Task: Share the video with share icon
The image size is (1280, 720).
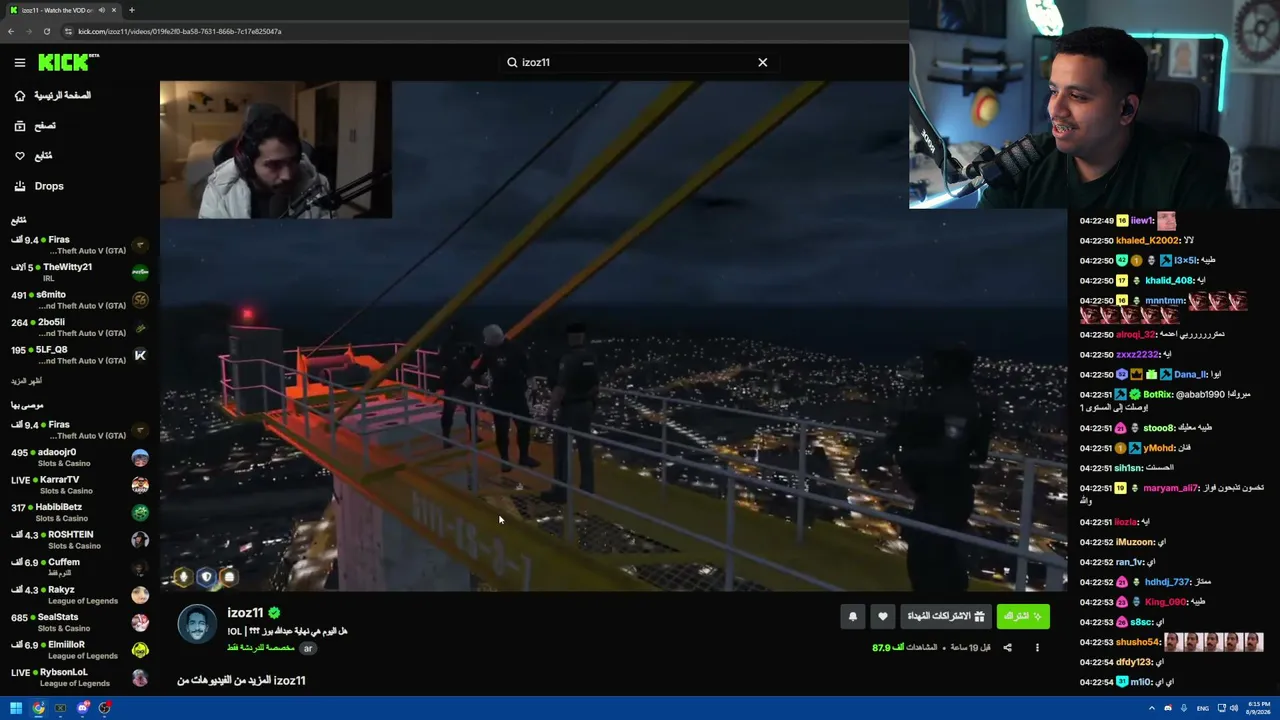Action: coord(1007,648)
